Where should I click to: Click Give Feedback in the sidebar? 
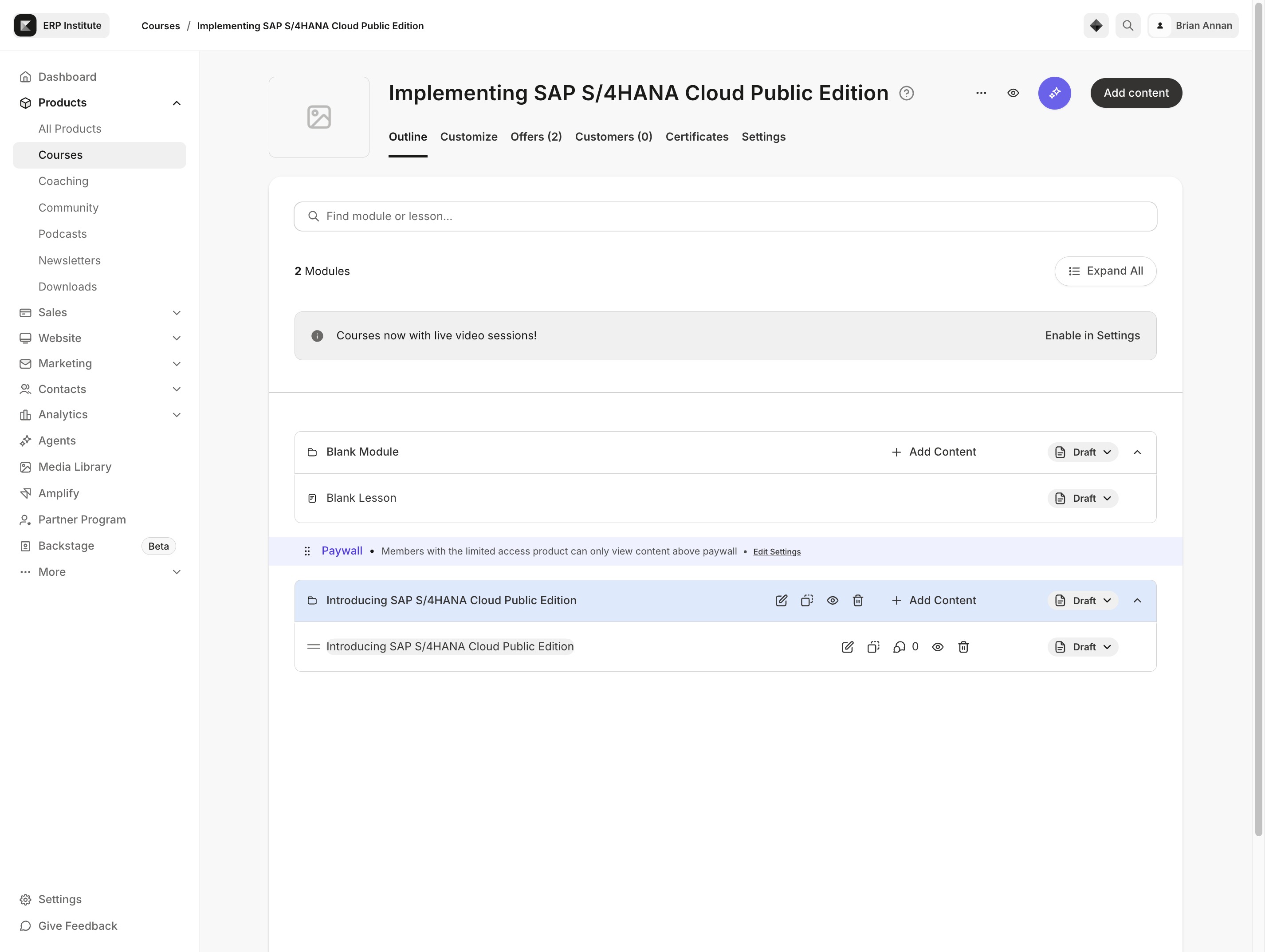(x=99, y=926)
